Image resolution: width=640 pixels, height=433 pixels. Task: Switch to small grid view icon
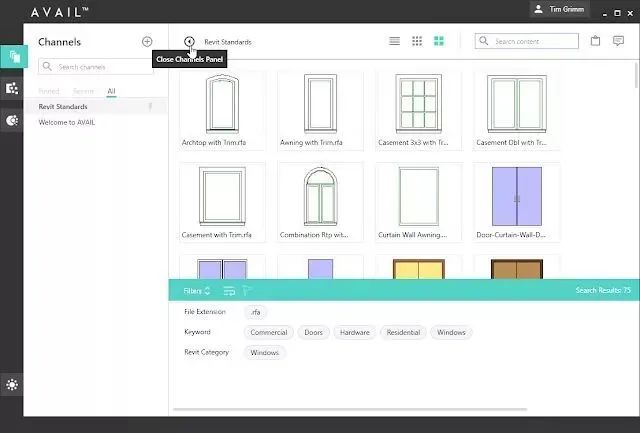tap(417, 41)
